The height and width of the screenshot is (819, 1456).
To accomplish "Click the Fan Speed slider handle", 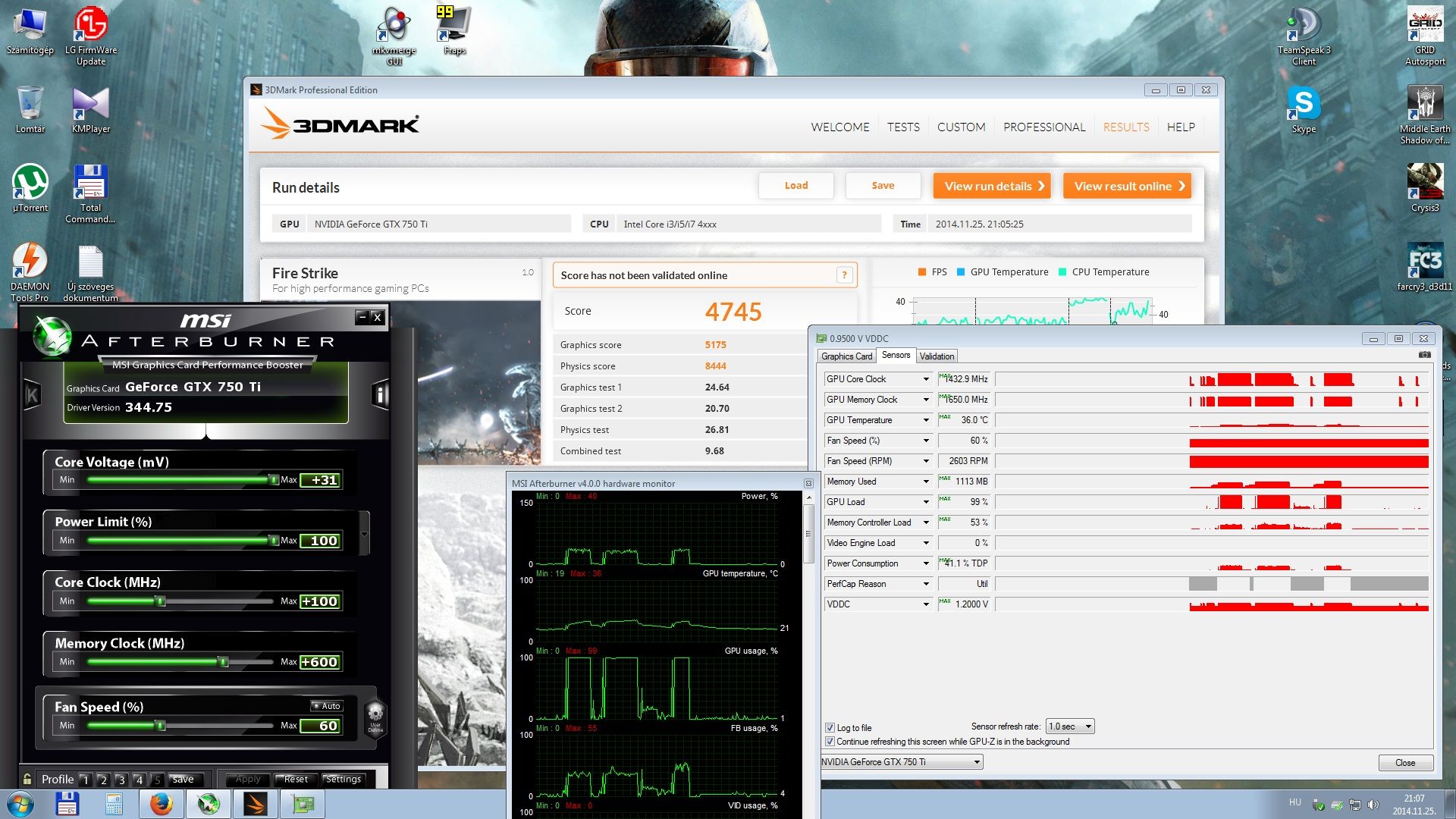I will (x=160, y=726).
